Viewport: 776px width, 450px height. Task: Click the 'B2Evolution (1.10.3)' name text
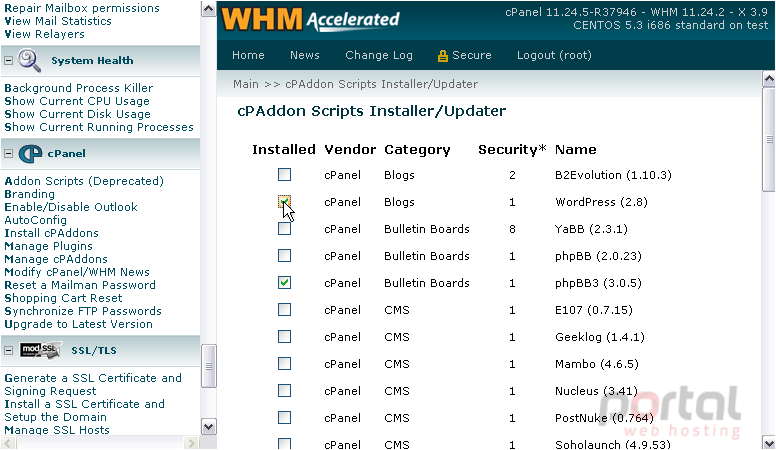coord(613,175)
